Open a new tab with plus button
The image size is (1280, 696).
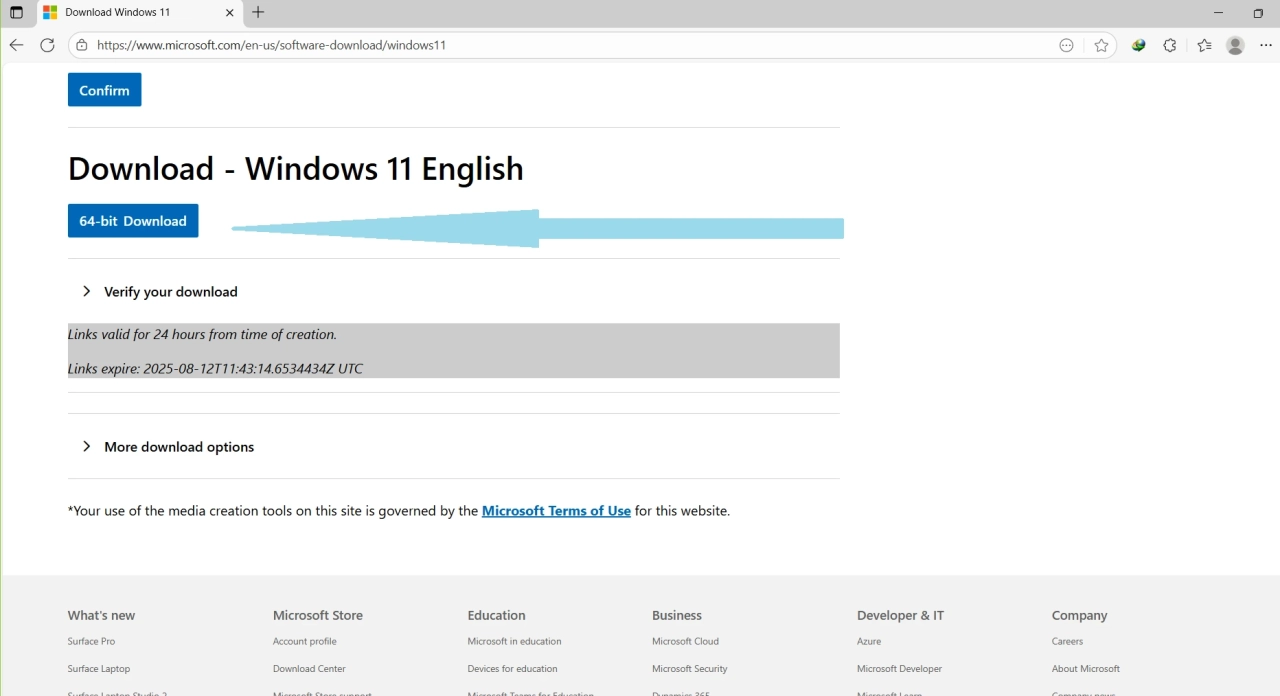pyautogui.click(x=258, y=13)
